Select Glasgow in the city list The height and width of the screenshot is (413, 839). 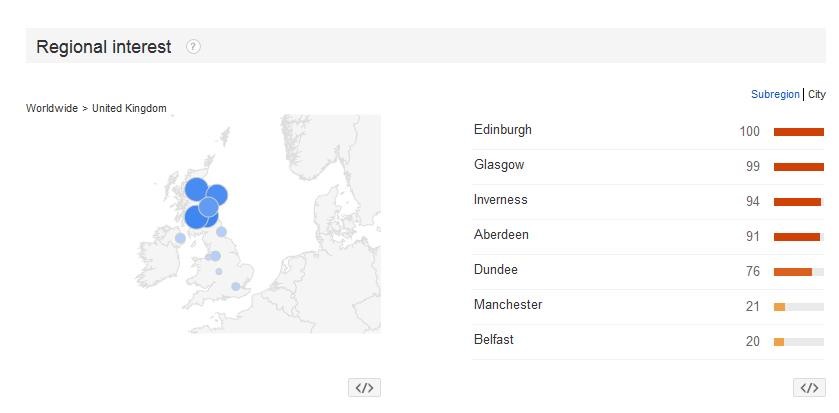point(499,165)
